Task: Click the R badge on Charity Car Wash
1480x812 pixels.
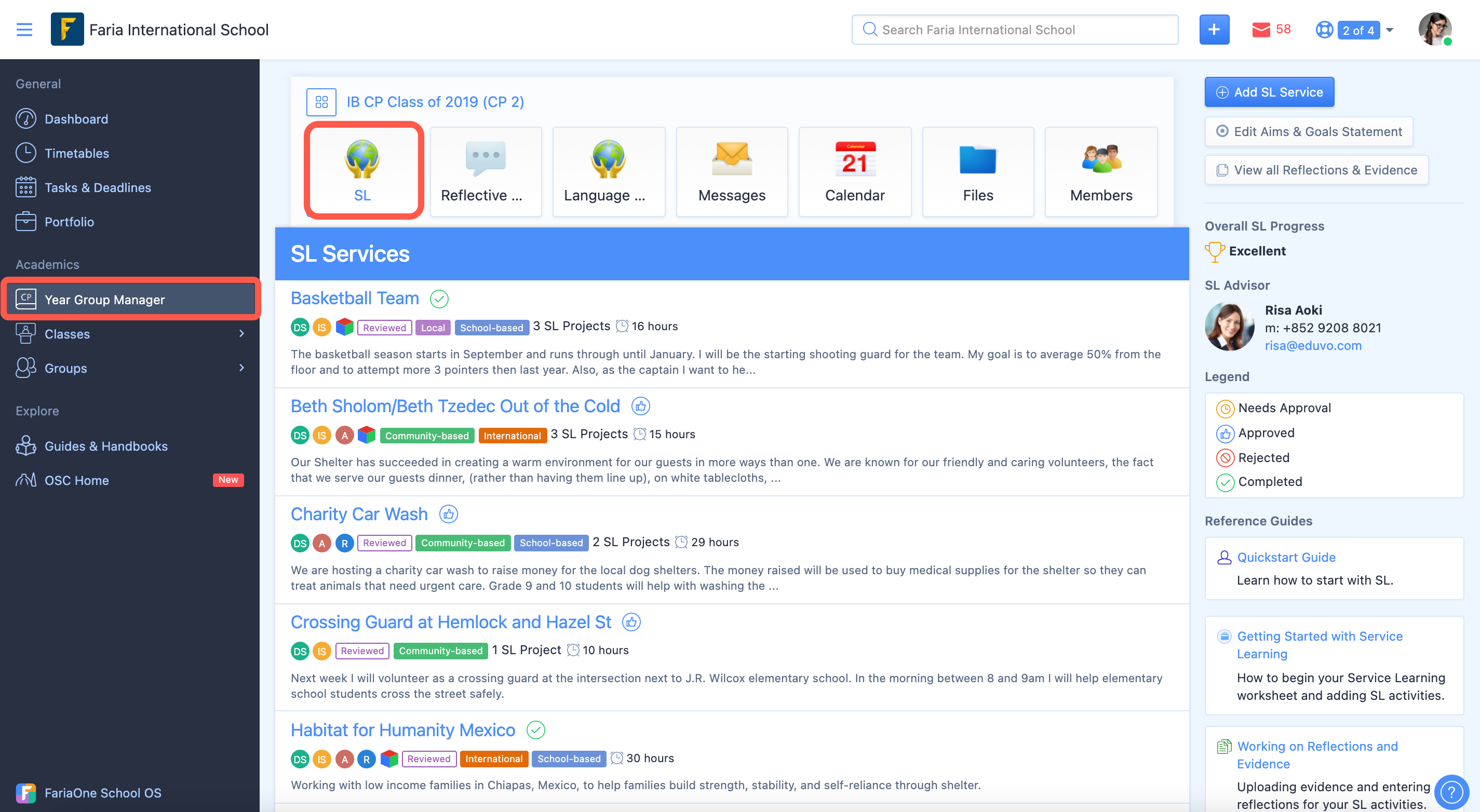Action: click(x=344, y=543)
